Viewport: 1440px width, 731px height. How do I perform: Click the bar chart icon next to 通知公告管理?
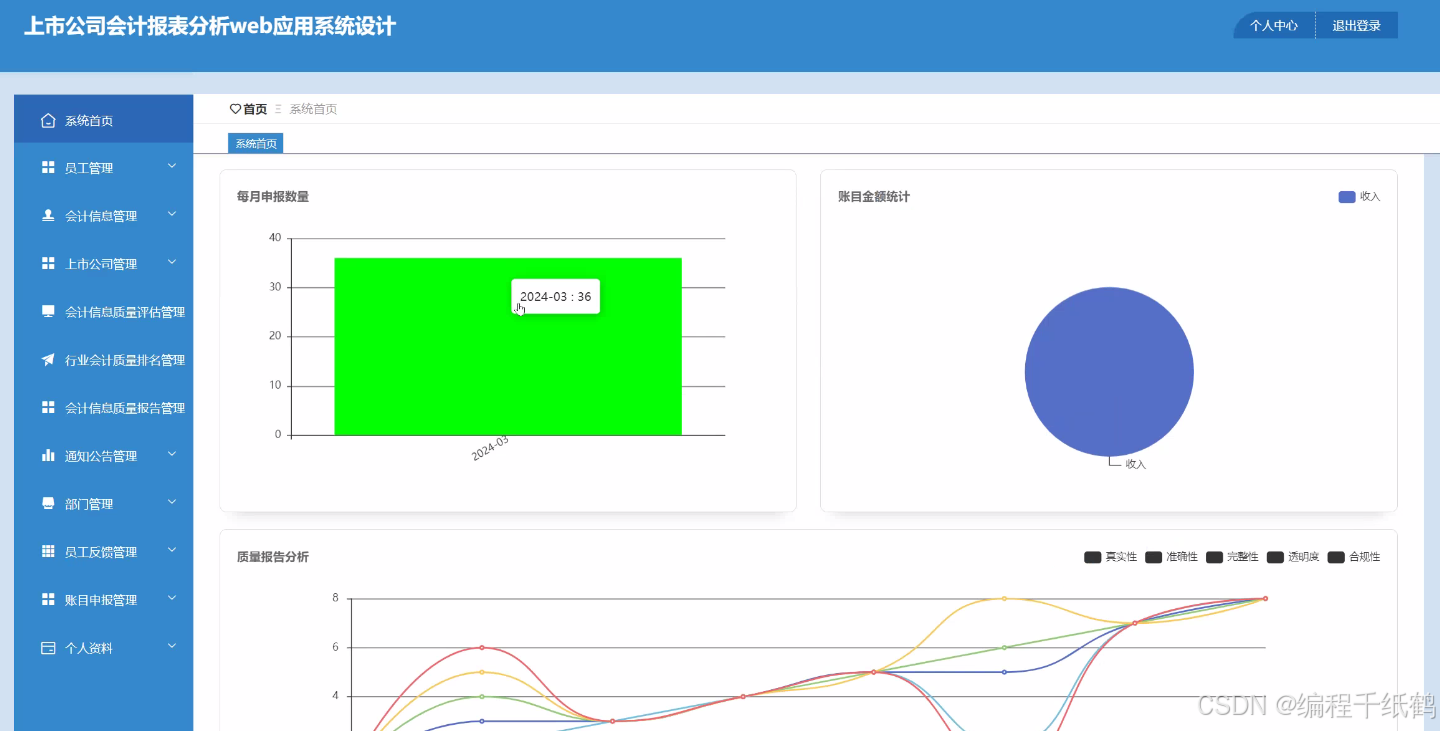tap(48, 456)
